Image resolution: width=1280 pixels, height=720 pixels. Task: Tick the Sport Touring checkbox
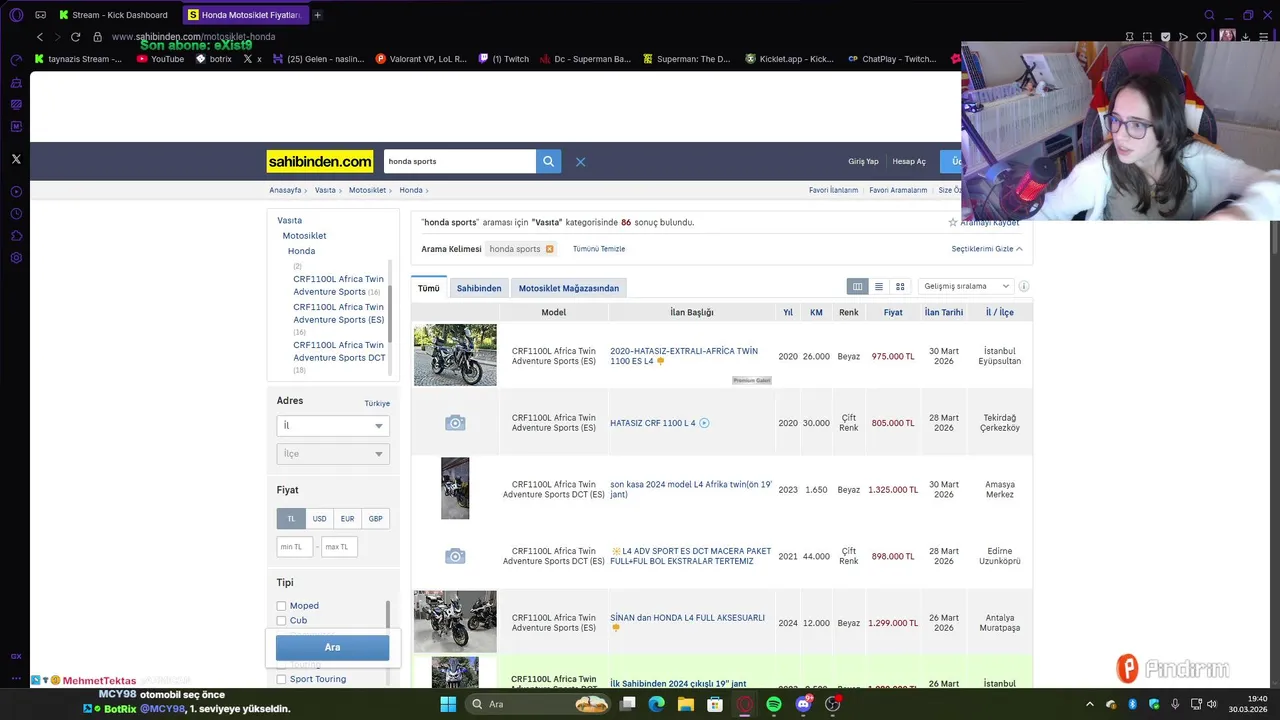281,680
